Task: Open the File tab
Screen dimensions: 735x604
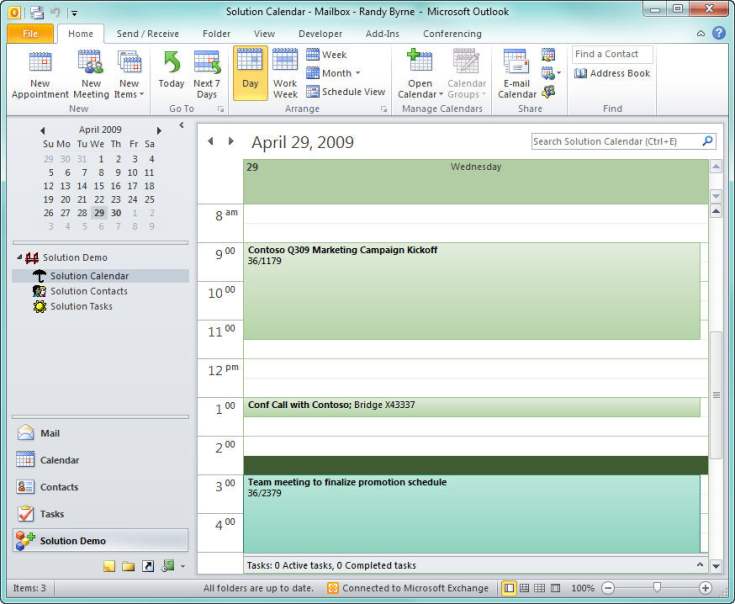Action: click(x=30, y=34)
